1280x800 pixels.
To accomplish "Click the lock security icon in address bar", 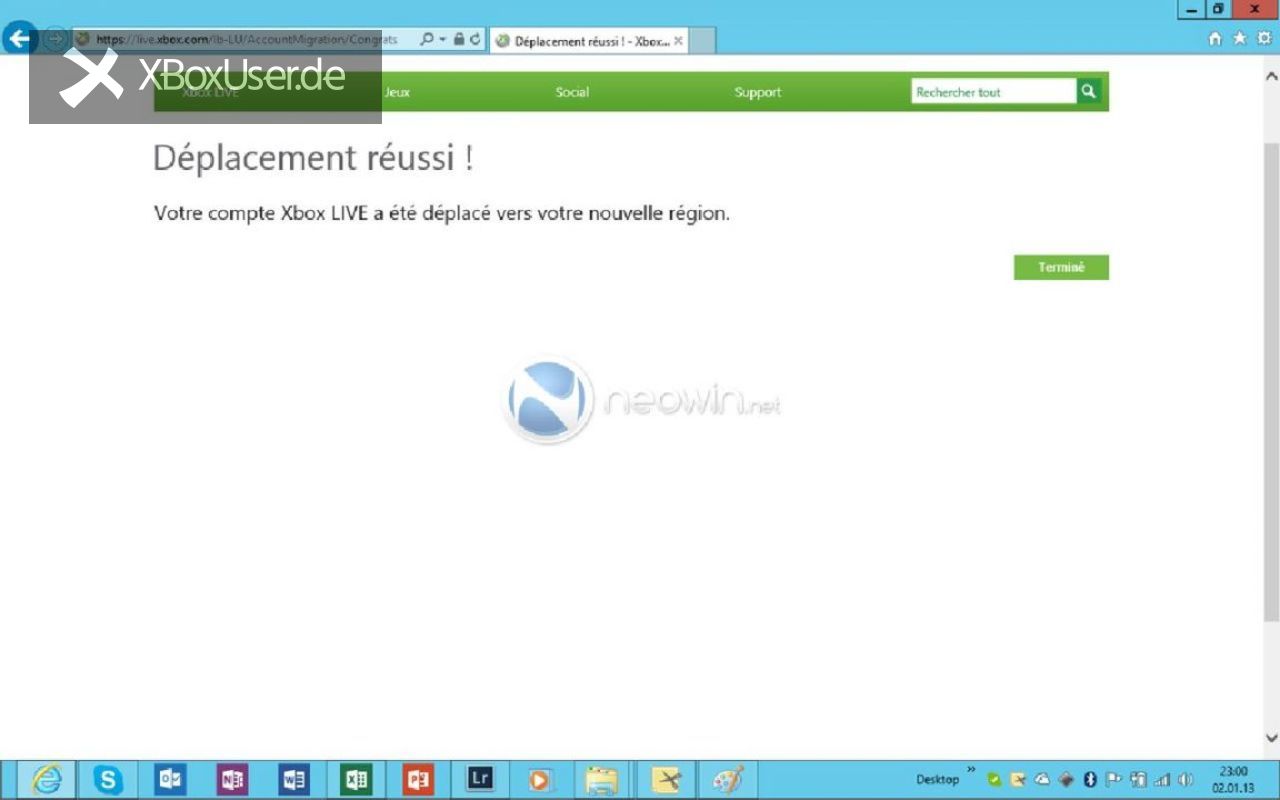I will click(x=458, y=40).
